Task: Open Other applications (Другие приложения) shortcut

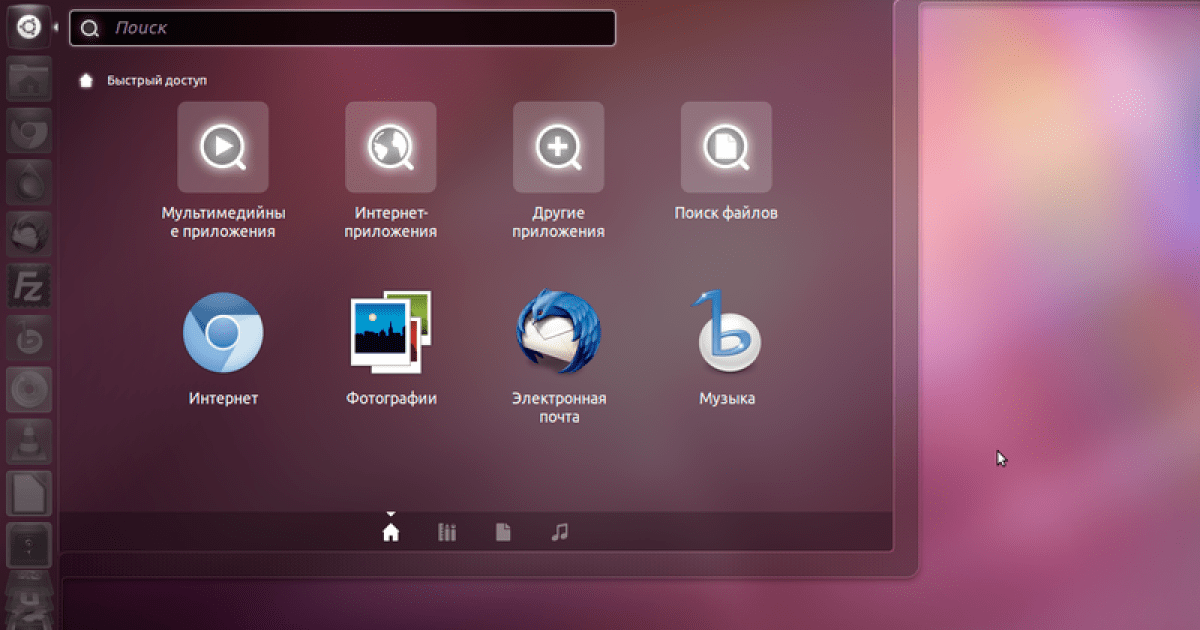Action: pyautogui.click(x=559, y=148)
